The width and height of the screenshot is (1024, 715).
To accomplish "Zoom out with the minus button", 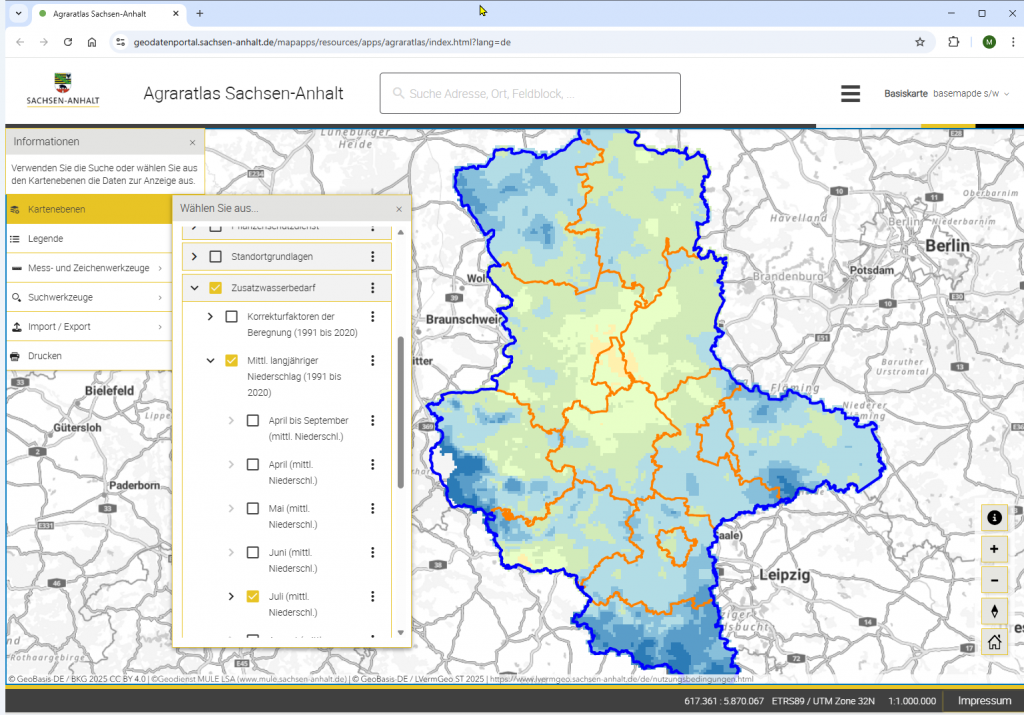I will [x=994, y=580].
